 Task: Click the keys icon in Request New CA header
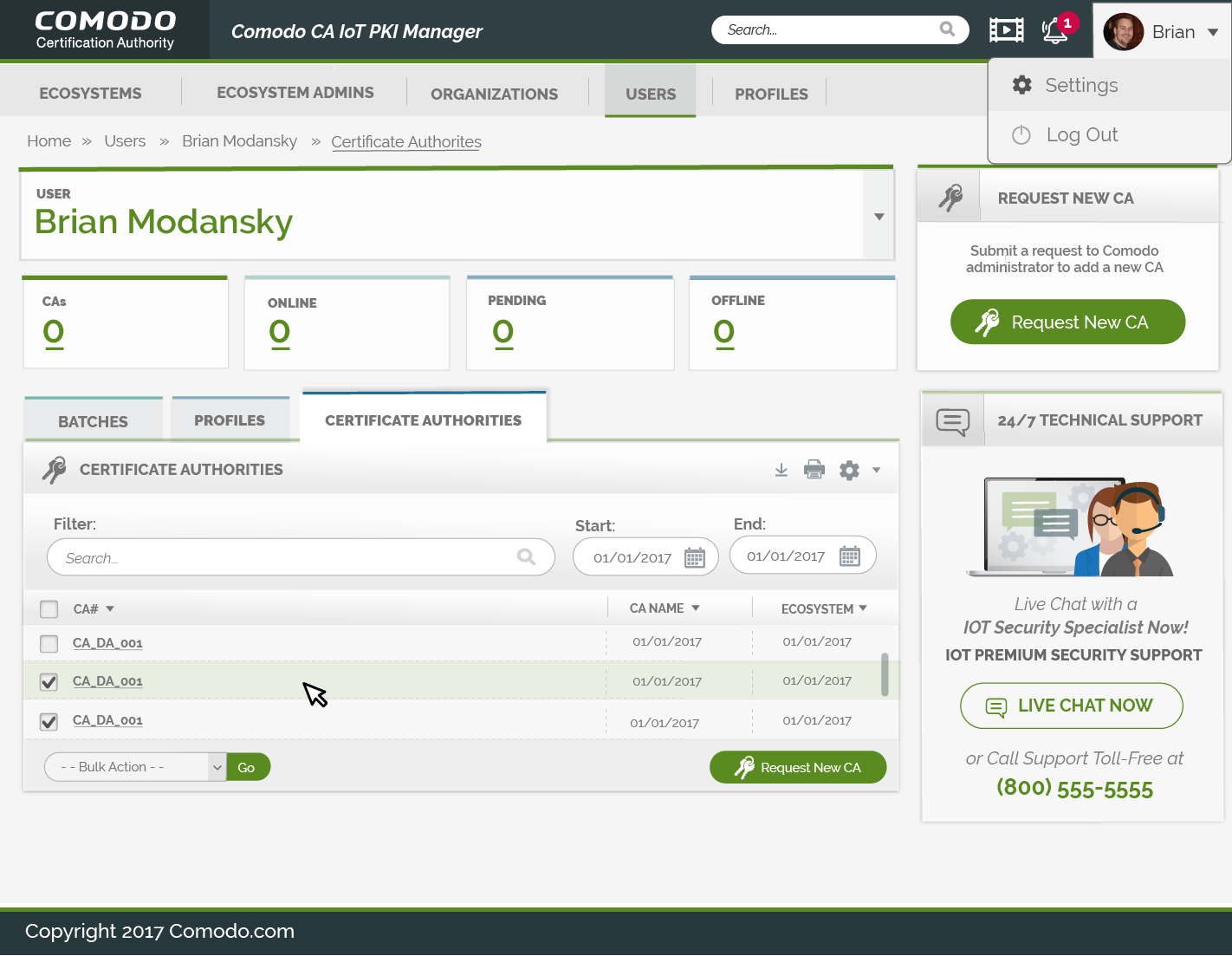coord(950,198)
